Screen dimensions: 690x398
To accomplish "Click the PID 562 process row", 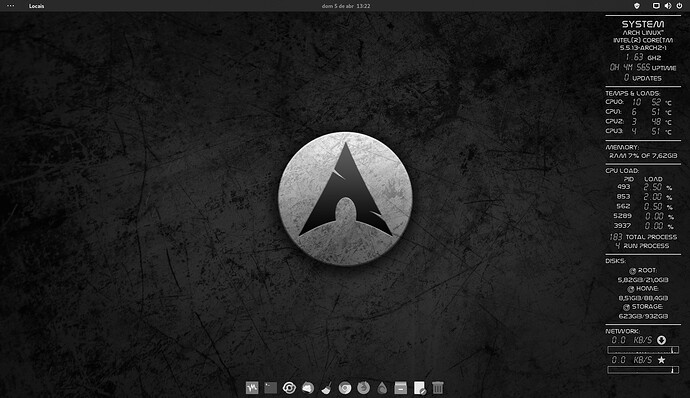I will [645, 206].
